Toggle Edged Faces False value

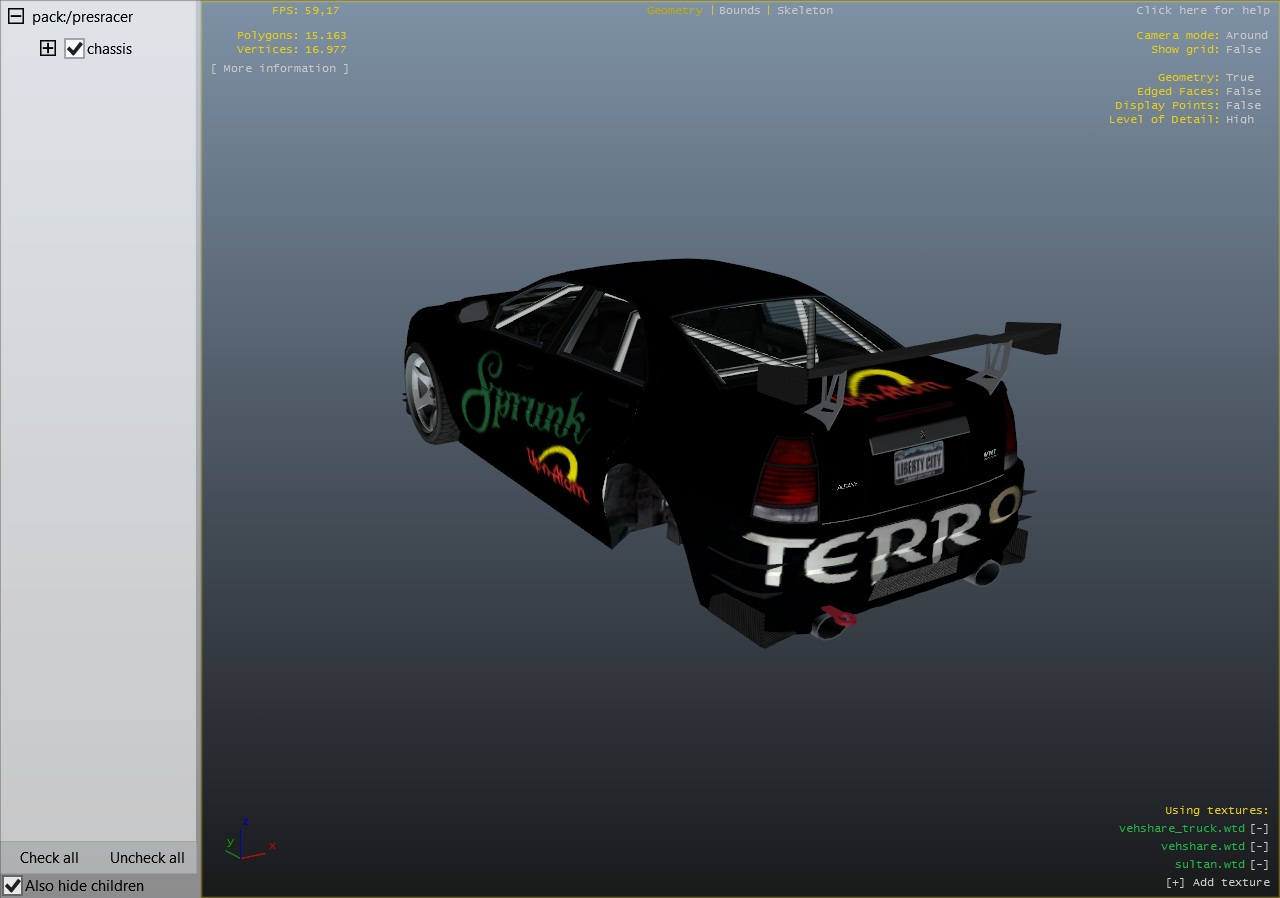(x=1244, y=91)
